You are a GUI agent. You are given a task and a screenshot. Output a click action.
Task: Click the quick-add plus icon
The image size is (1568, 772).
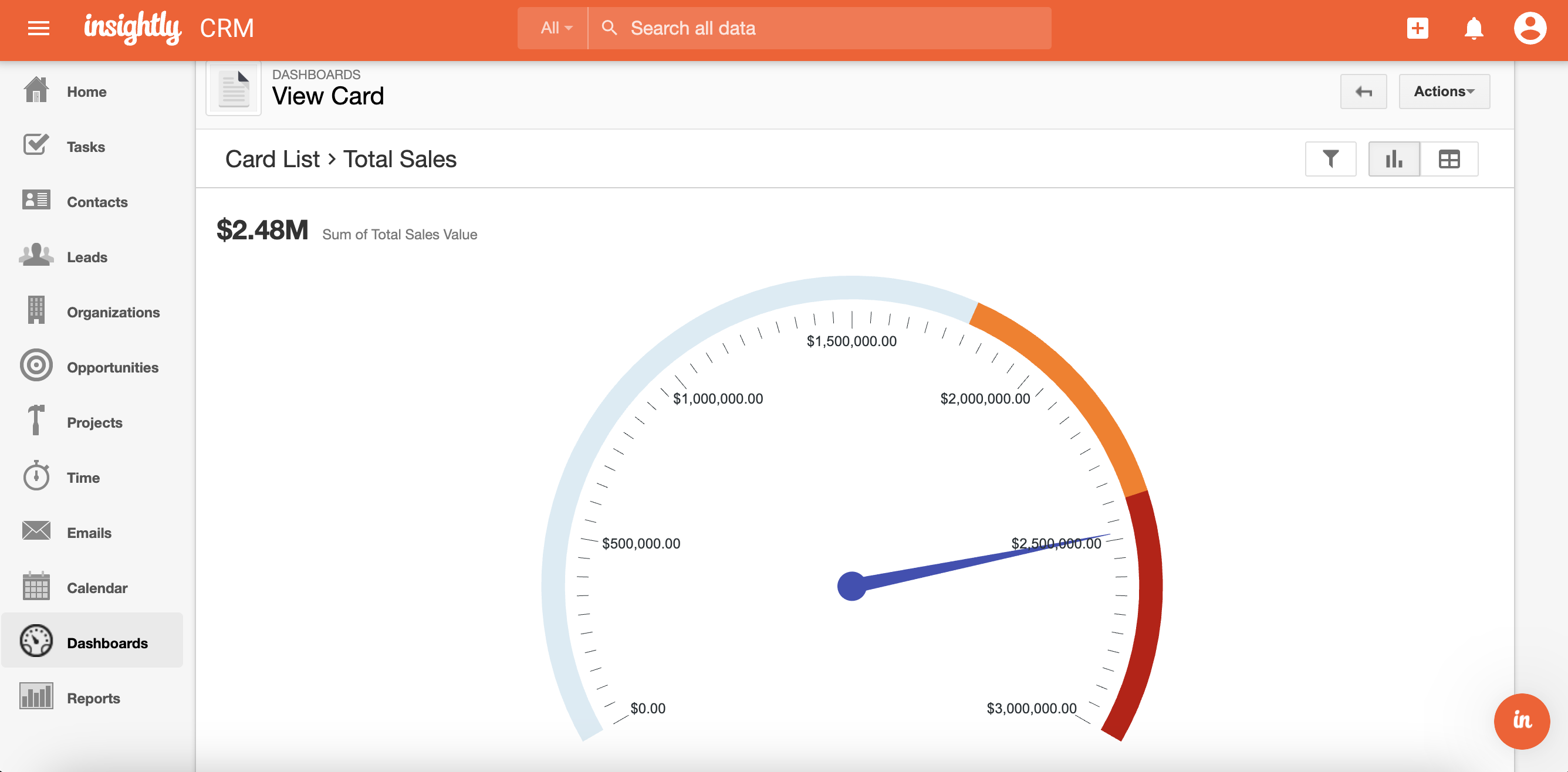(x=1417, y=28)
